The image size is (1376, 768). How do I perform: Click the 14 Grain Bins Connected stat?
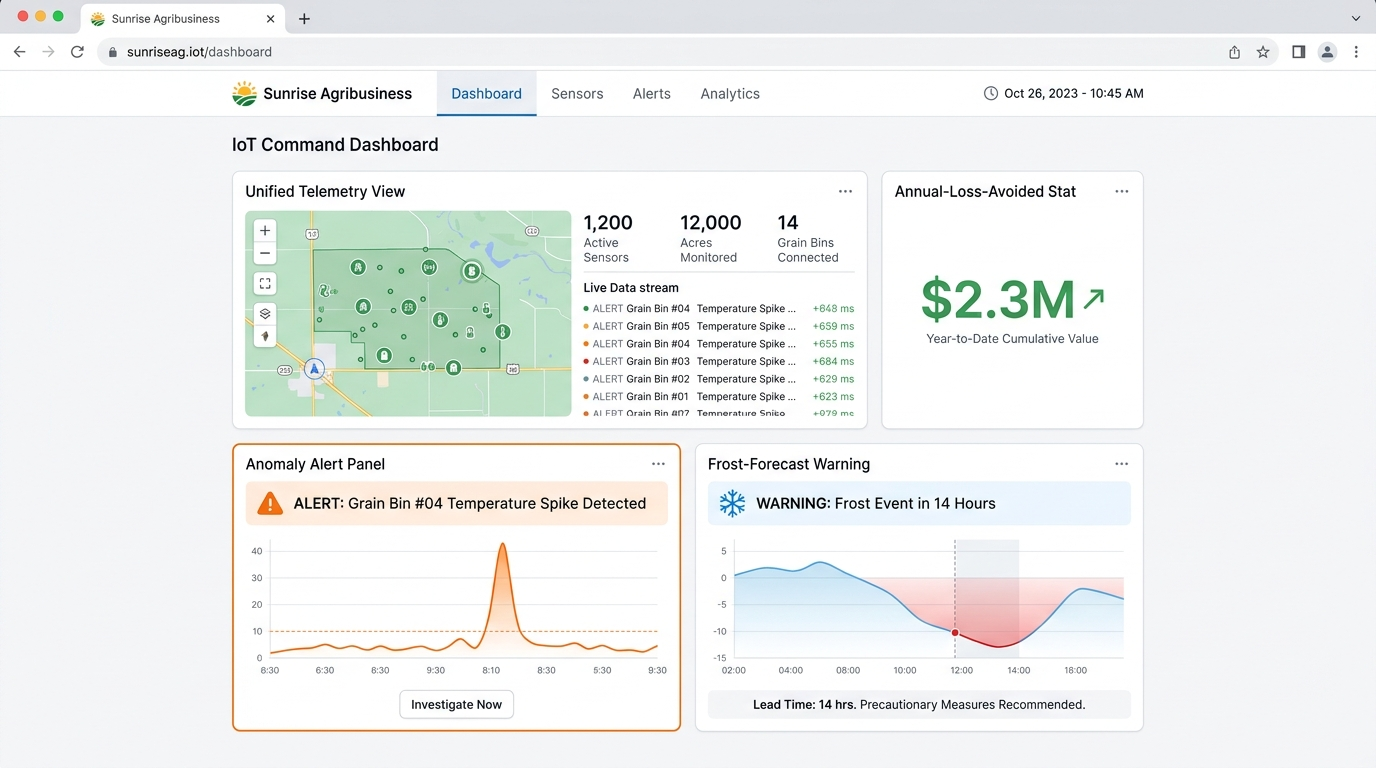tap(808, 238)
